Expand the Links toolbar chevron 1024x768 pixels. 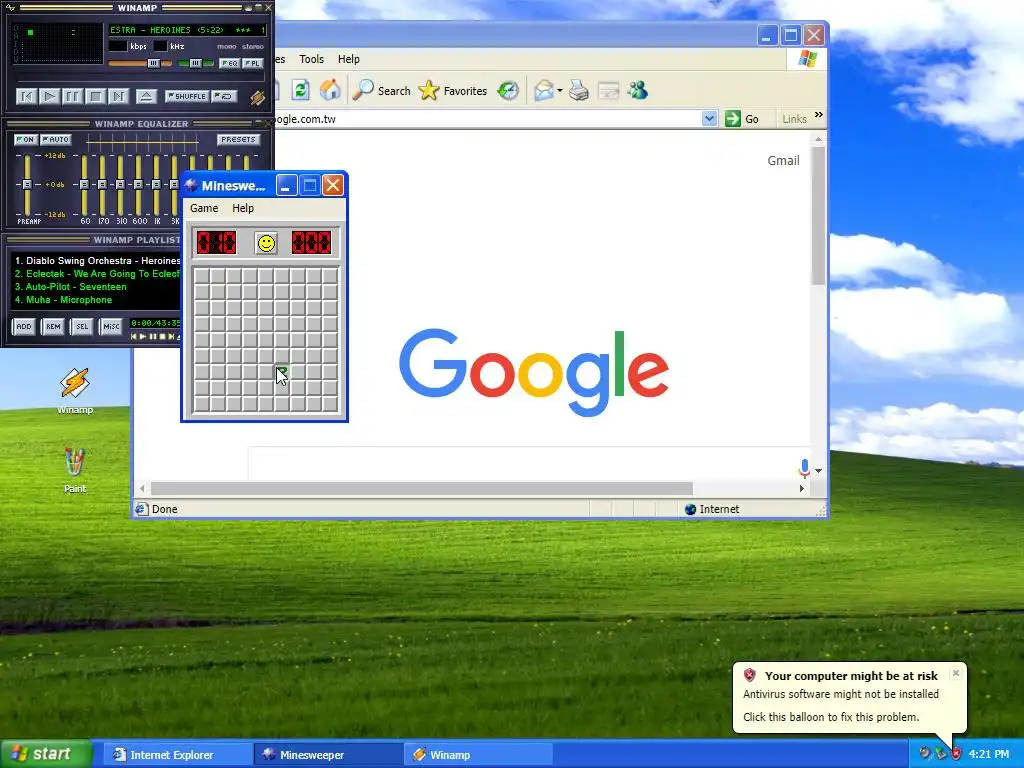coord(819,116)
